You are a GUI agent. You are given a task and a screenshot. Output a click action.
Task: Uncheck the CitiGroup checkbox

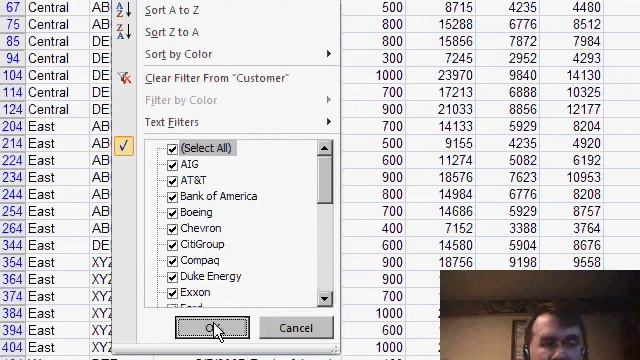point(172,245)
